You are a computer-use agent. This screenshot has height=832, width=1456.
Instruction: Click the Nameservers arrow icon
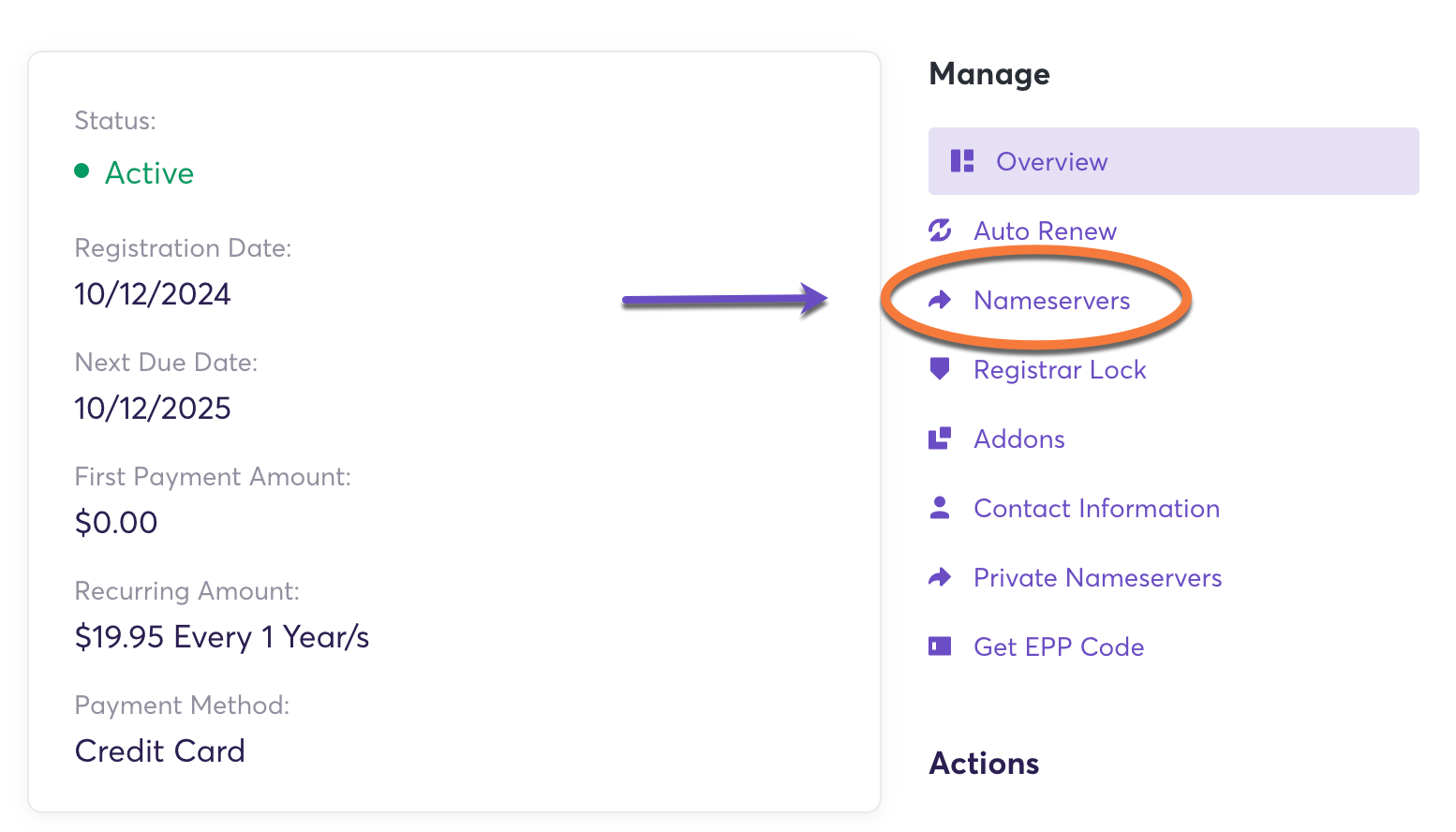coord(940,300)
